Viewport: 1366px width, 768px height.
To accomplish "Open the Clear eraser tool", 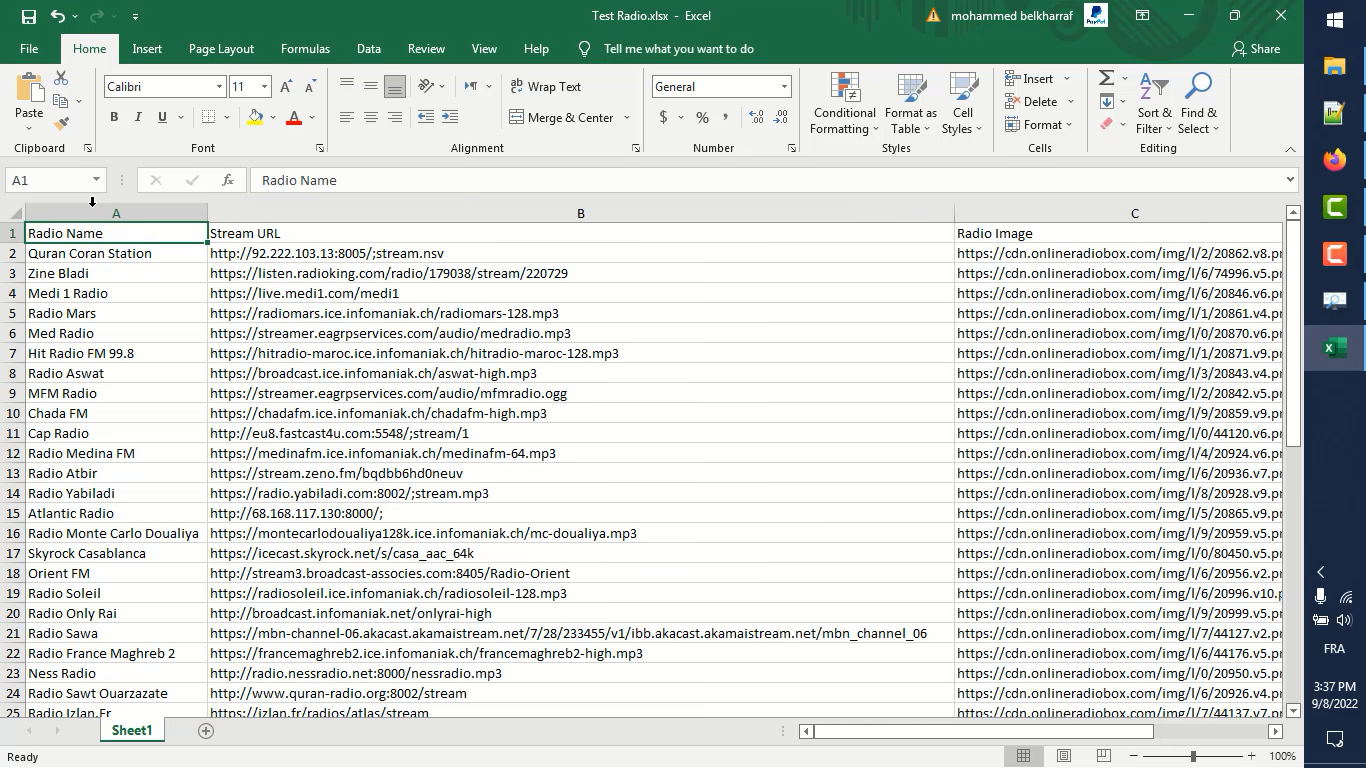I will click(x=1106, y=124).
